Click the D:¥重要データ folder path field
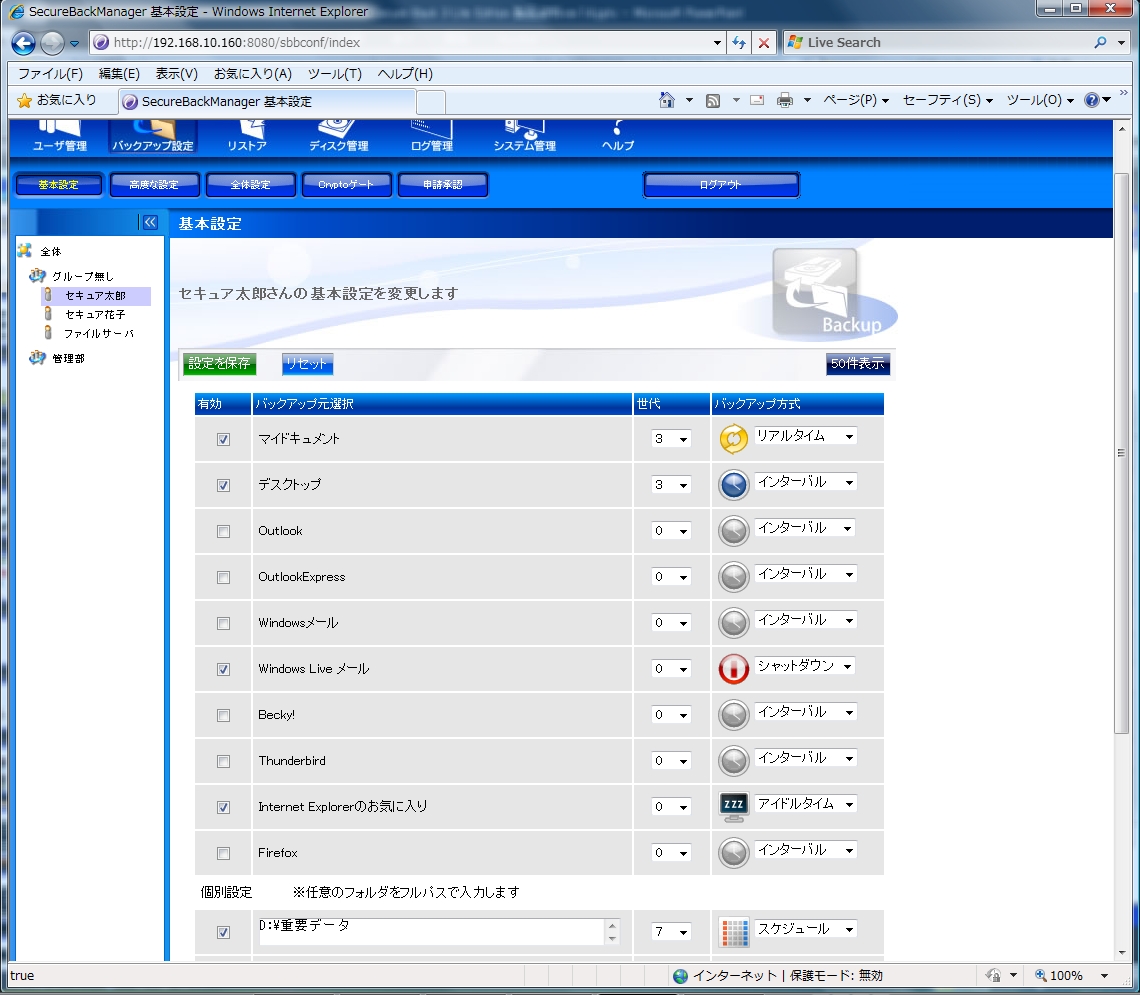Screen dimensions: 1140x995 pyautogui.click(x=431, y=932)
